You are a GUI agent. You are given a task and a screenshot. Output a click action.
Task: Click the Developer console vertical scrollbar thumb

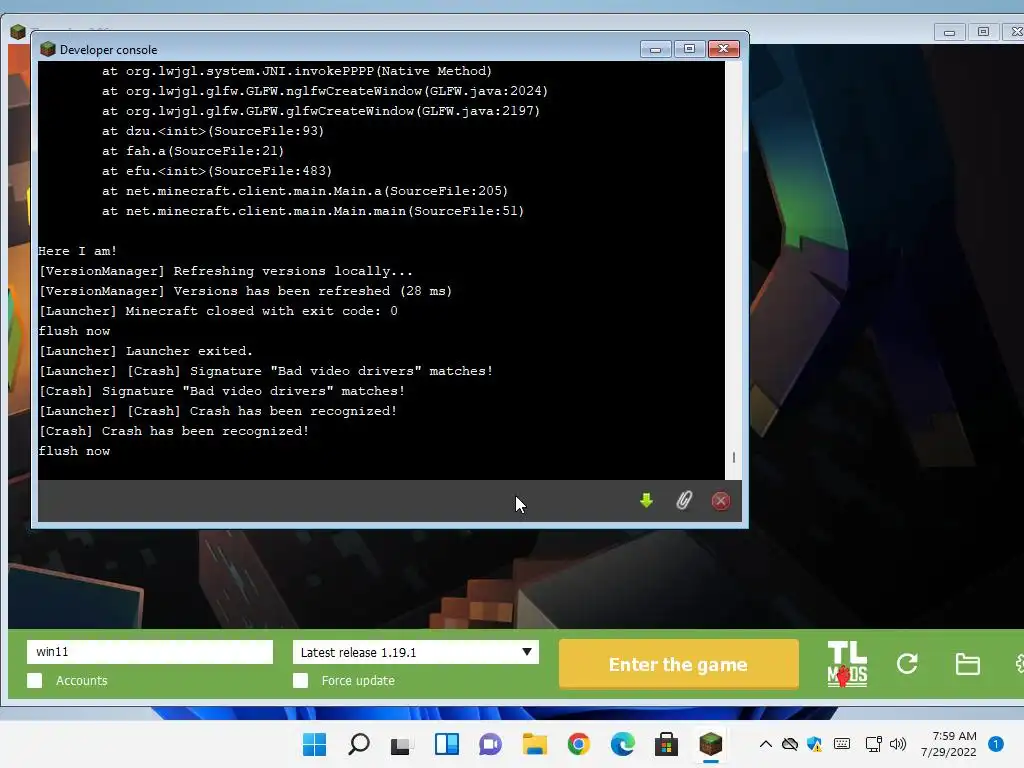(734, 457)
